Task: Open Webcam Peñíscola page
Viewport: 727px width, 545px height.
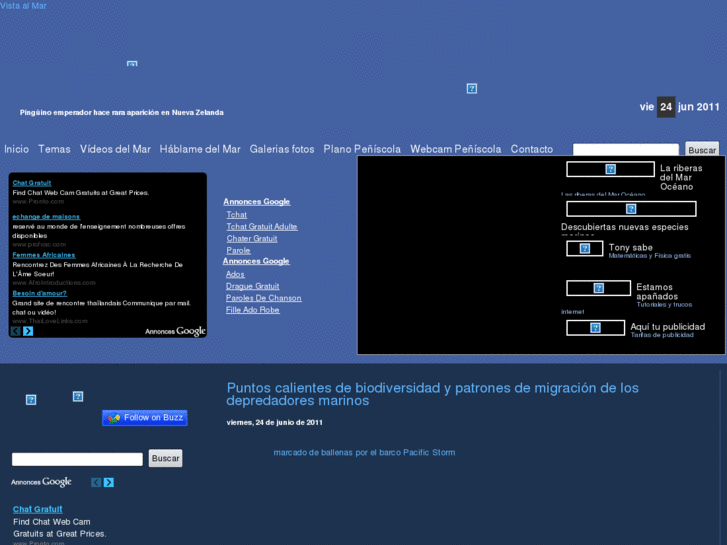Action: [456, 149]
